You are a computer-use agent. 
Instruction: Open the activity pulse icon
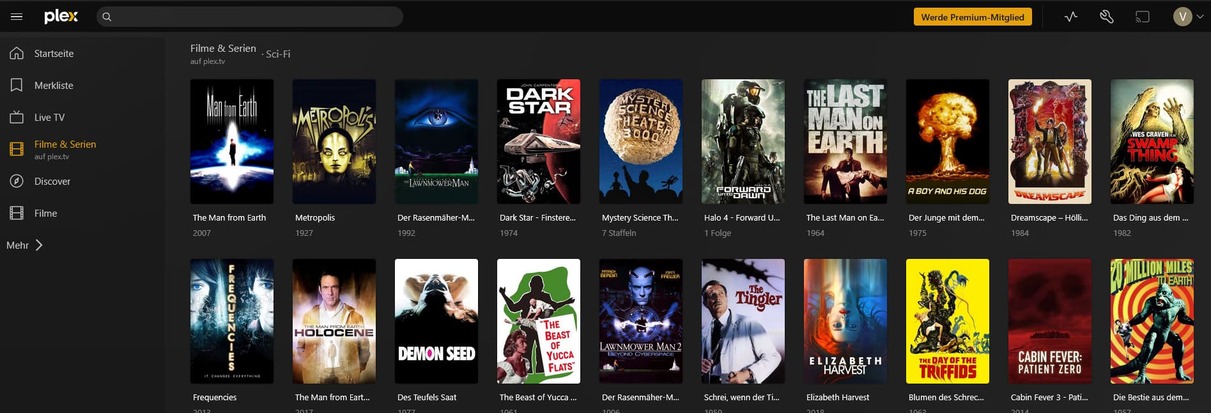(1072, 17)
